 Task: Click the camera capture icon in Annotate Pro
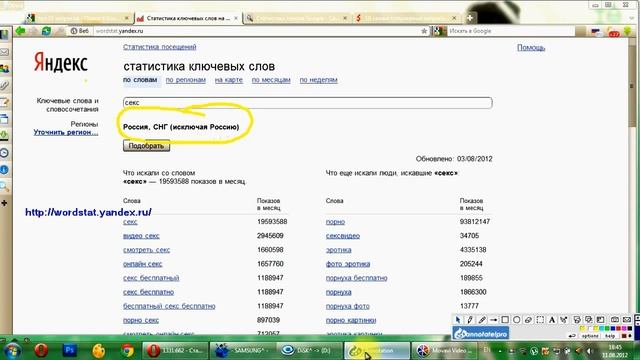[x=615, y=320]
